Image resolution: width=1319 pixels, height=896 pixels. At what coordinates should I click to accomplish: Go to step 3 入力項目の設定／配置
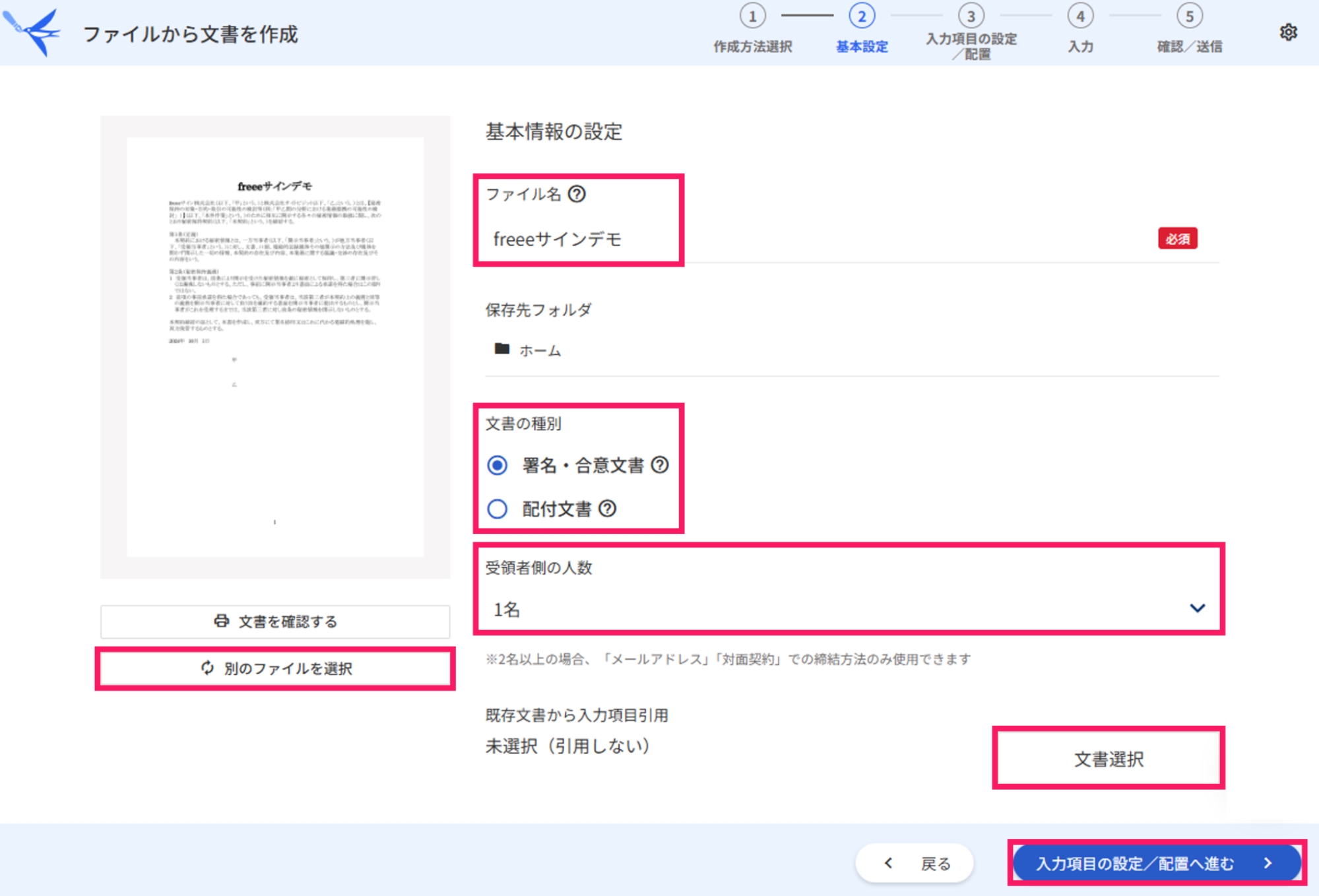[x=971, y=32]
